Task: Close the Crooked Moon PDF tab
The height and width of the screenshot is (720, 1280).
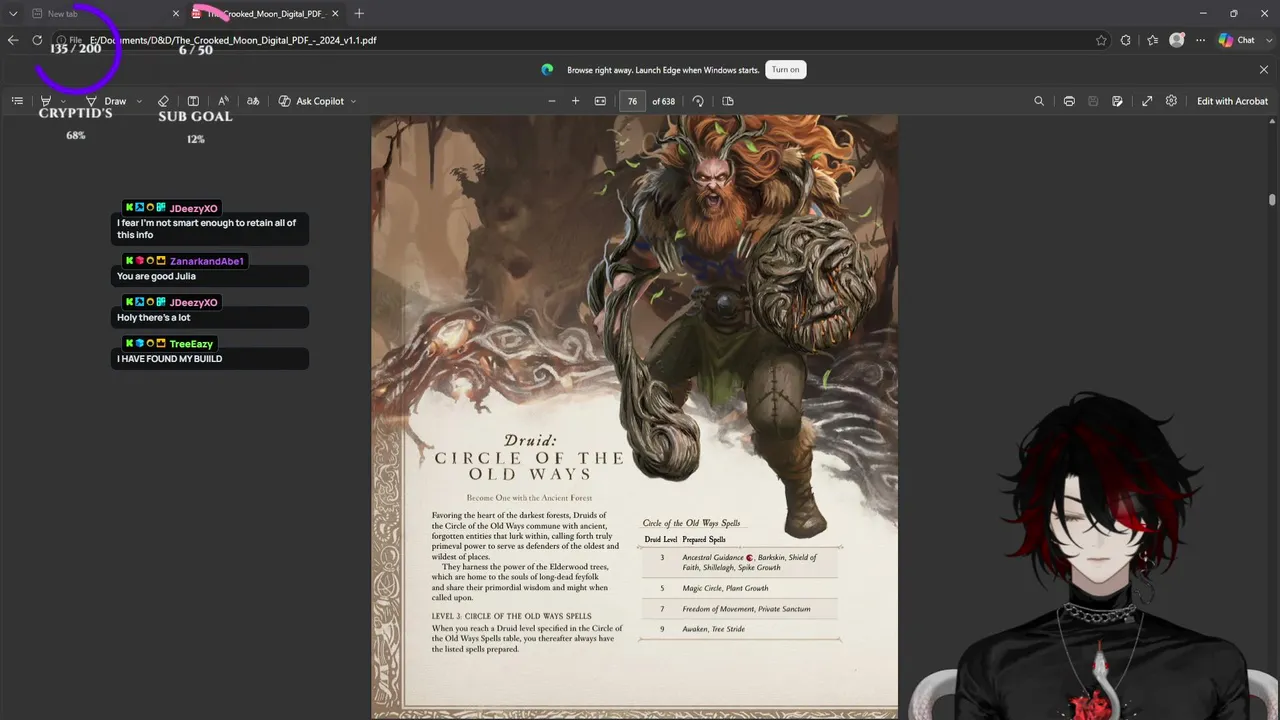Action: (x=335, y=14)
